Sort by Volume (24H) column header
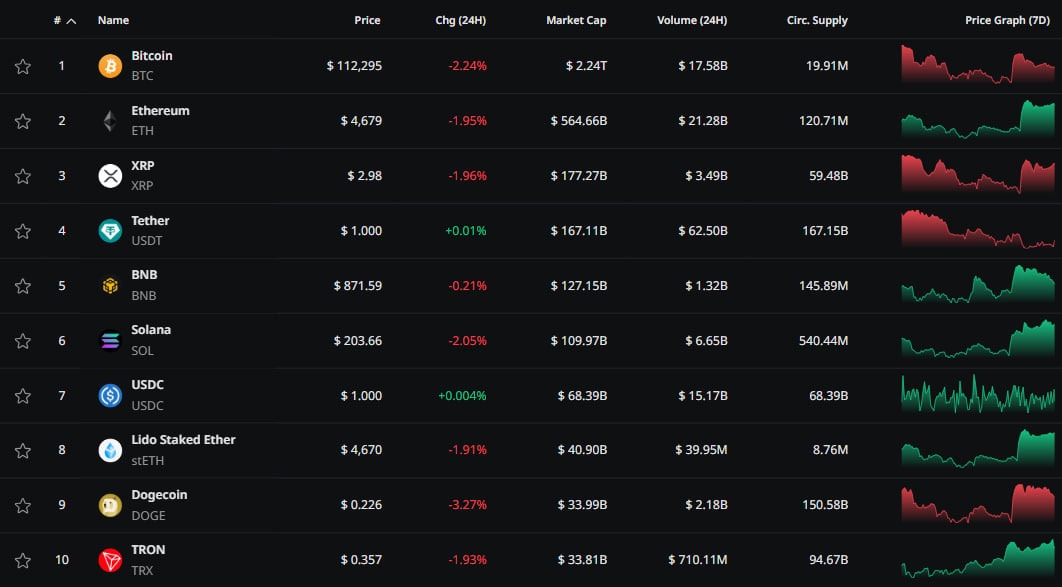This screenshot has width=1062, height=587. [692, 20]
